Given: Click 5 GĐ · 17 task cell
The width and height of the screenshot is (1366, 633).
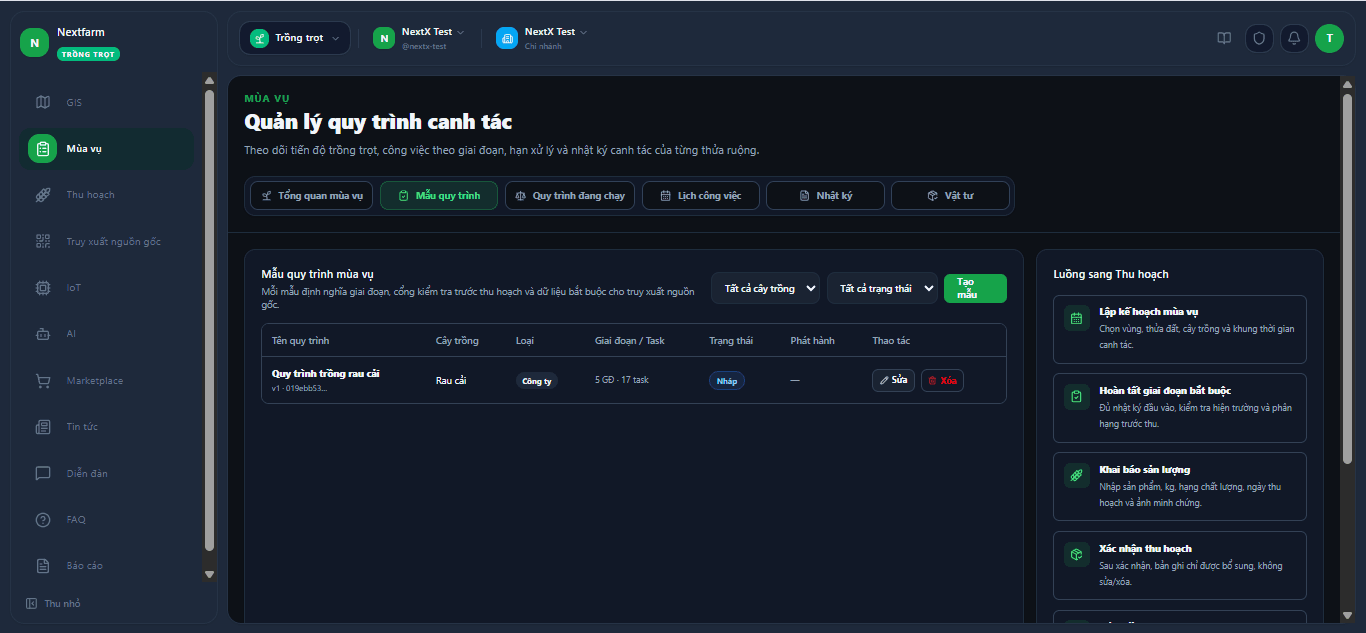Looking at the screenshot, I should click(x=622, y=380).
